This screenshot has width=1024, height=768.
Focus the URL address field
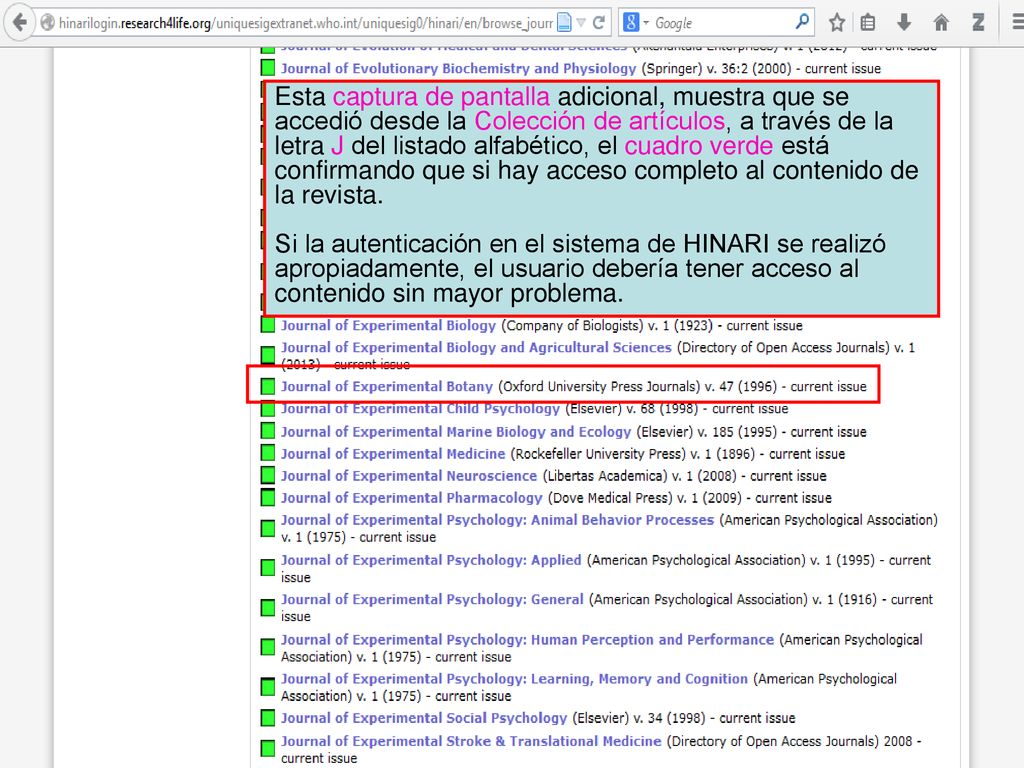306,23
